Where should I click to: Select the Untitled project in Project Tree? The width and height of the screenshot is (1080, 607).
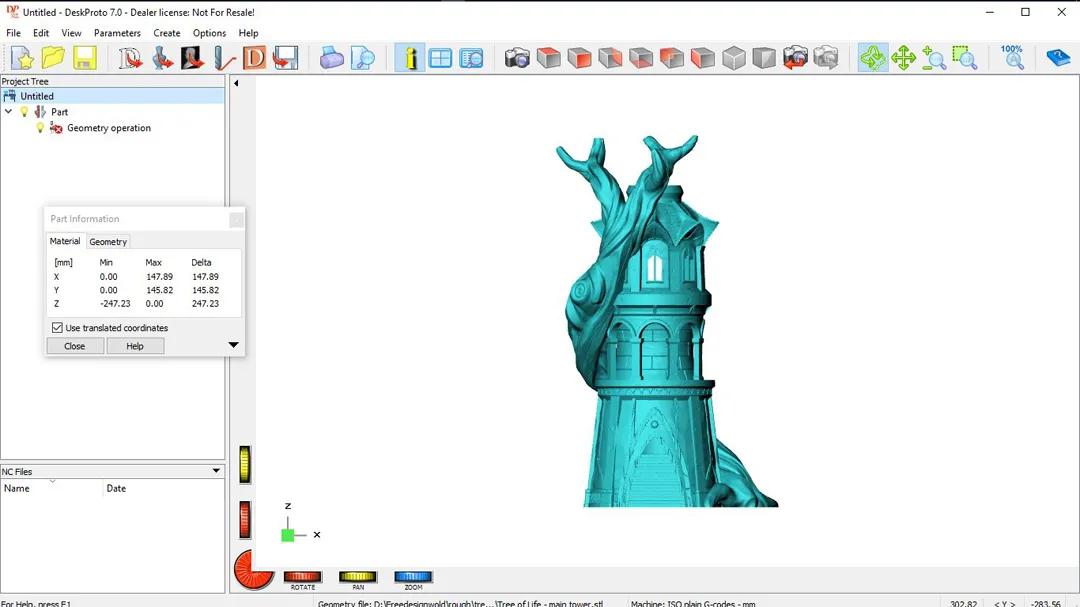pyautogui.click(x=37, y=96)
